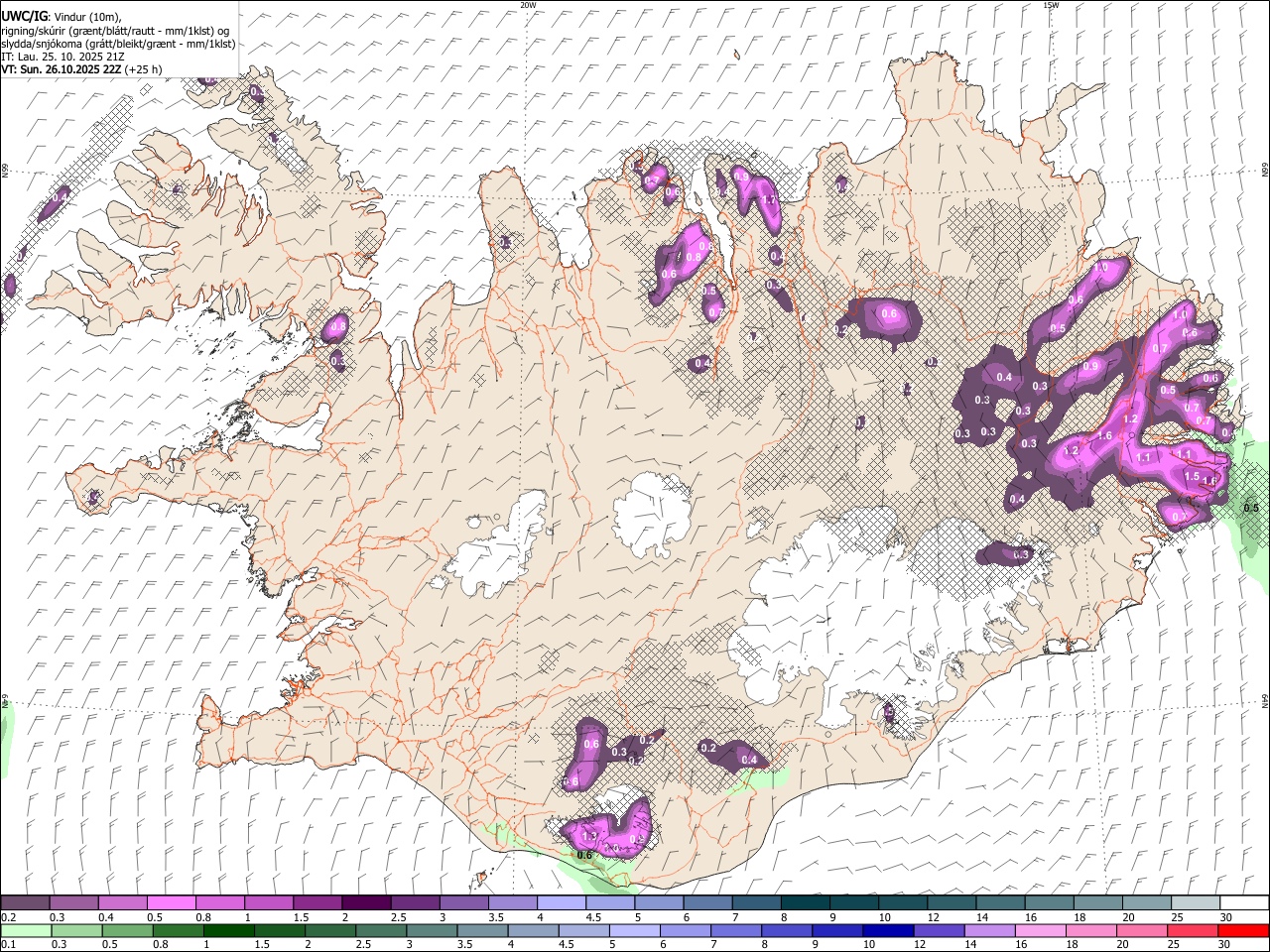Select the darkest purple upper swatch between 2 and 2.5
Image resolution: width=1270 pixels, height=952 pixels.
click(x=366, y=902)
